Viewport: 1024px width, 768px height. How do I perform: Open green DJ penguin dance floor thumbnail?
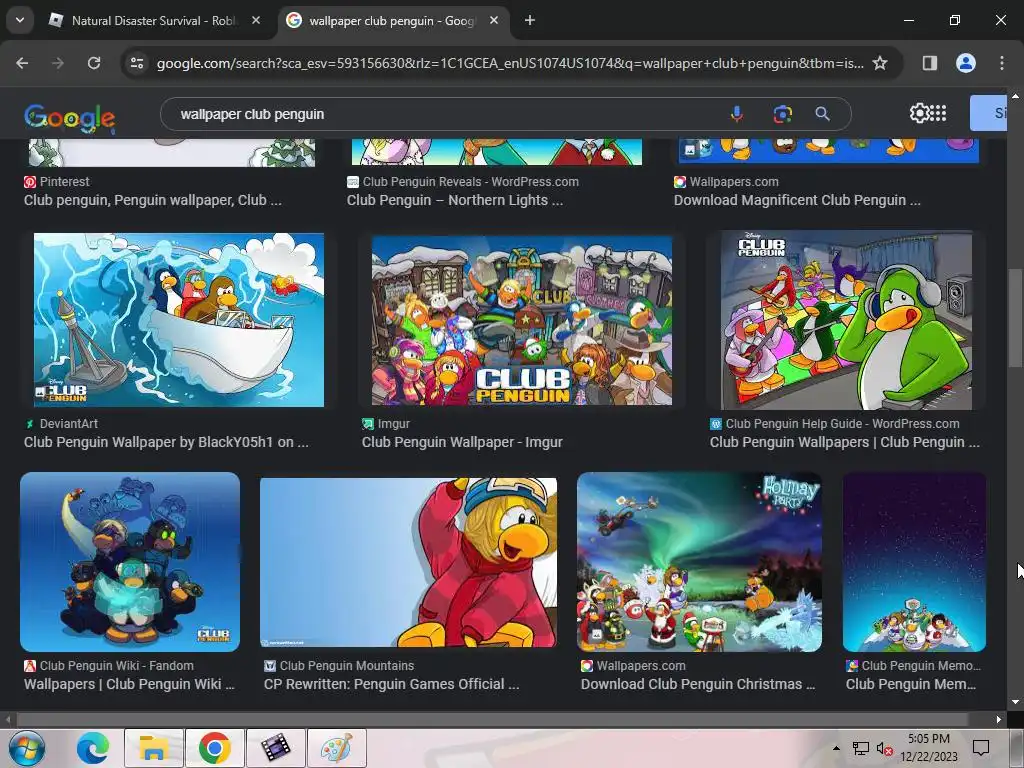(846, 320)
